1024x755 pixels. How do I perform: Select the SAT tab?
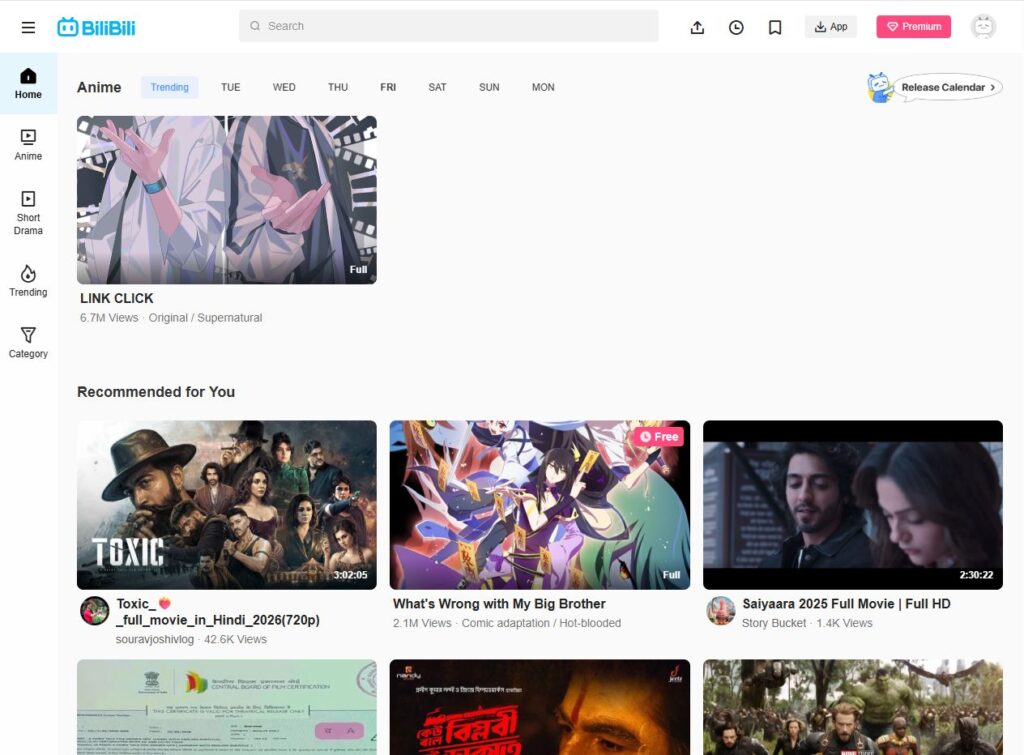[438, 87]
